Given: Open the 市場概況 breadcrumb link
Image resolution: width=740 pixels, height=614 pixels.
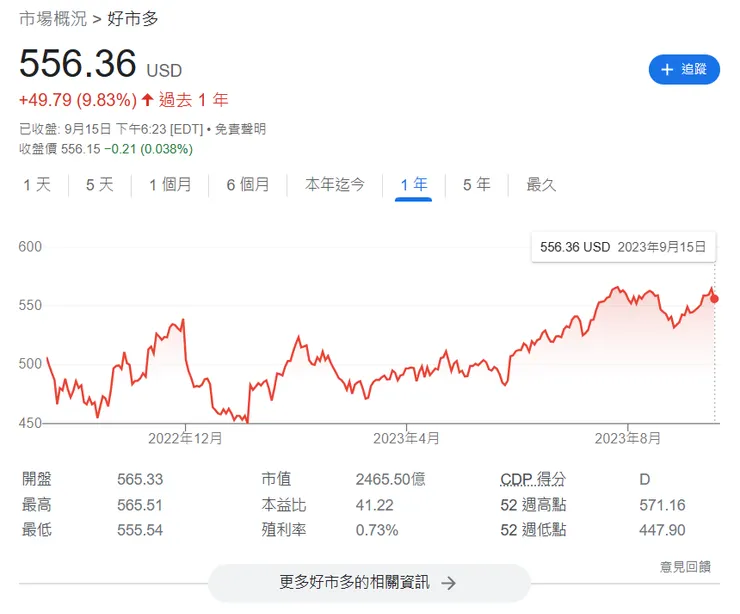Looking at the screenshot, I should pyautogui.click(x=53, y=19).
